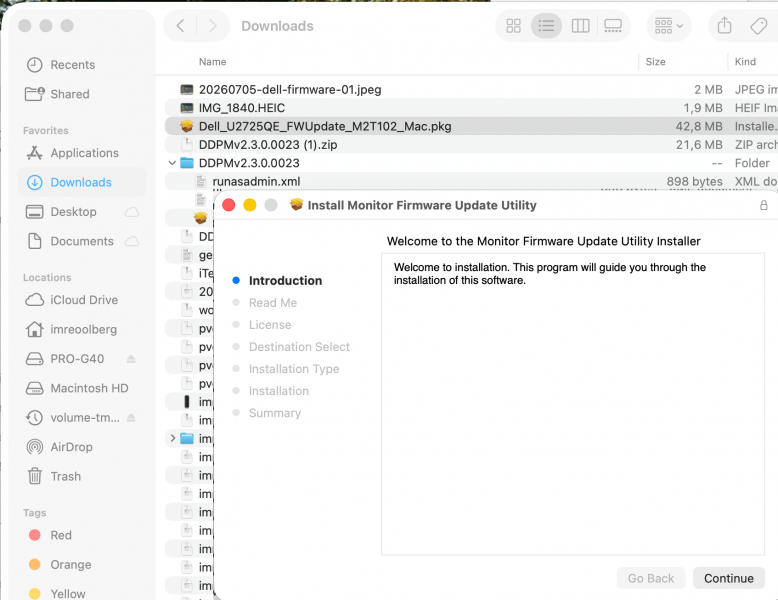The width and height of the screenshot is (778, 600).
Task: Go back in Finder history
Action: click(x=181, y=26)
